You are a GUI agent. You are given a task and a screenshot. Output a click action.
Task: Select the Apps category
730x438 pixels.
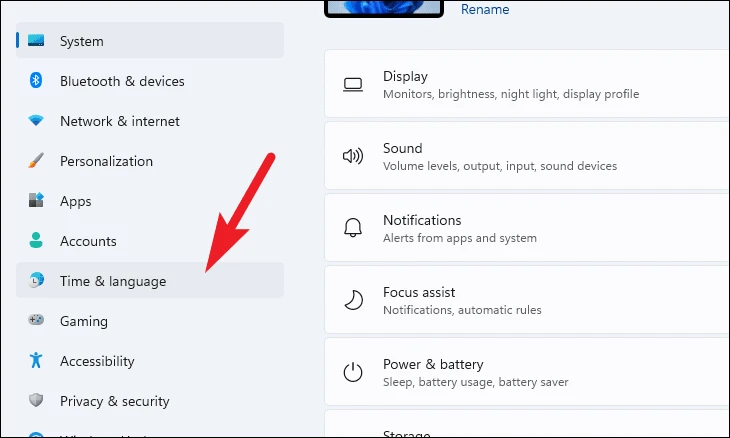coord(150,201)
